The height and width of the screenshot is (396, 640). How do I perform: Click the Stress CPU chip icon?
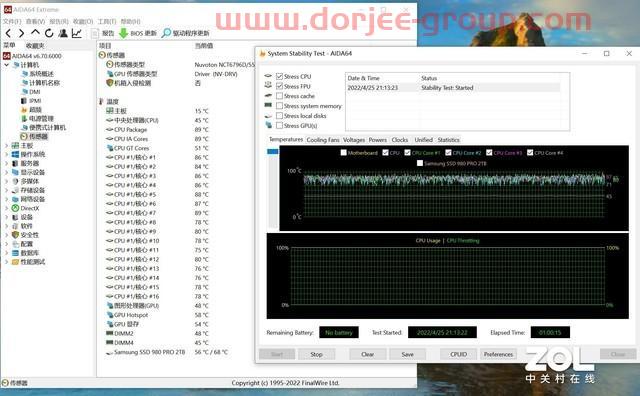[268, 76]
